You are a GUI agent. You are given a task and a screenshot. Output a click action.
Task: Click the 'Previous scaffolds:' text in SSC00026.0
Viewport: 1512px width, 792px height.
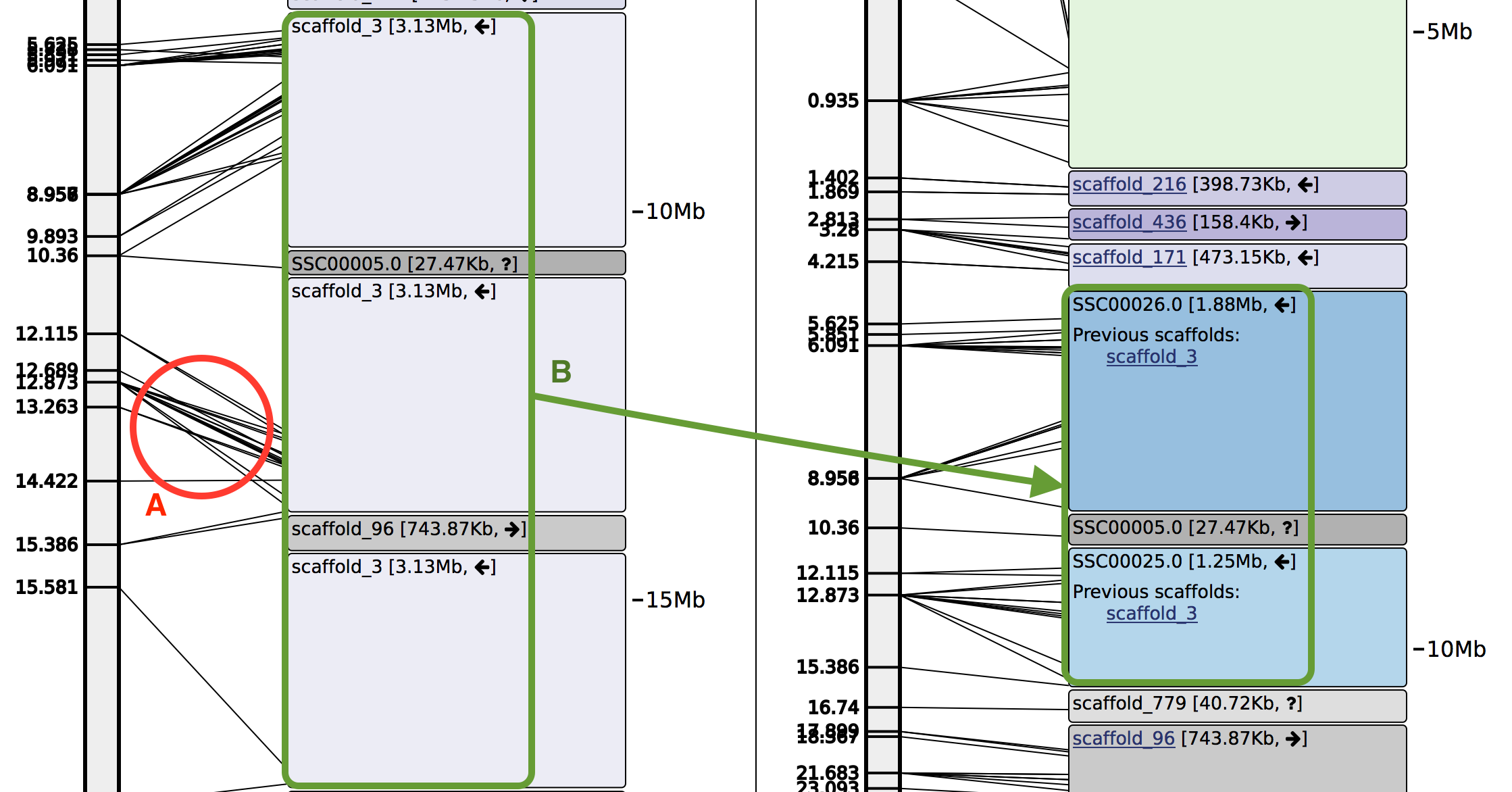1156,335
